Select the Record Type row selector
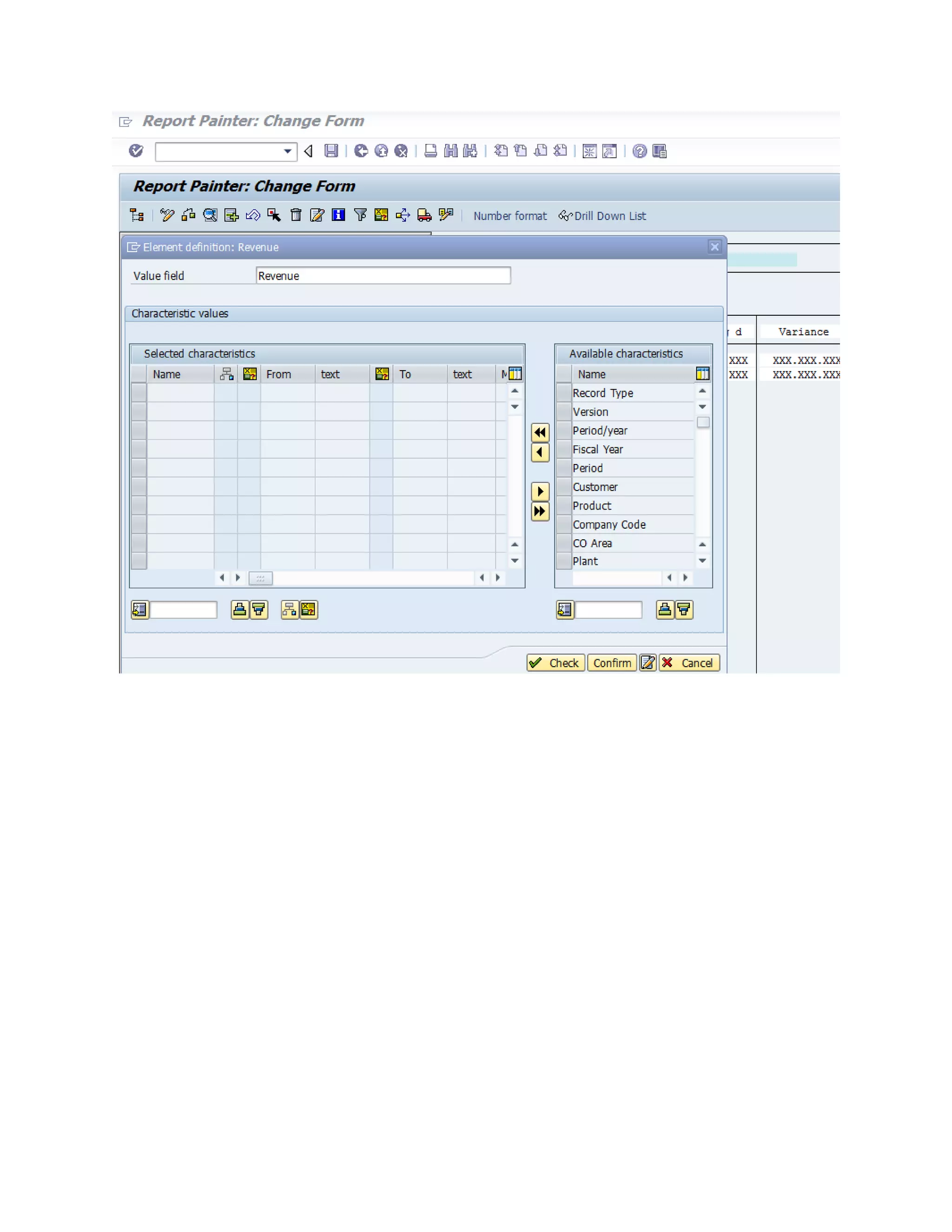Image resolution: width=952 pixels, height=1232 pixels. tap(563, 393)
